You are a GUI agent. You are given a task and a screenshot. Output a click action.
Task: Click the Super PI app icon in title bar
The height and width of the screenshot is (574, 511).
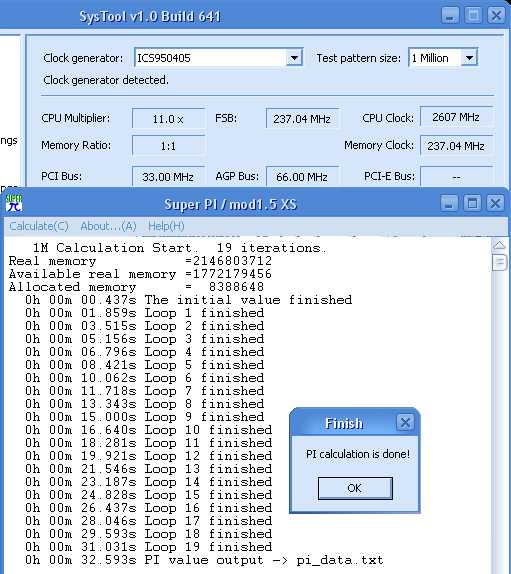click(x=14, y=203)
